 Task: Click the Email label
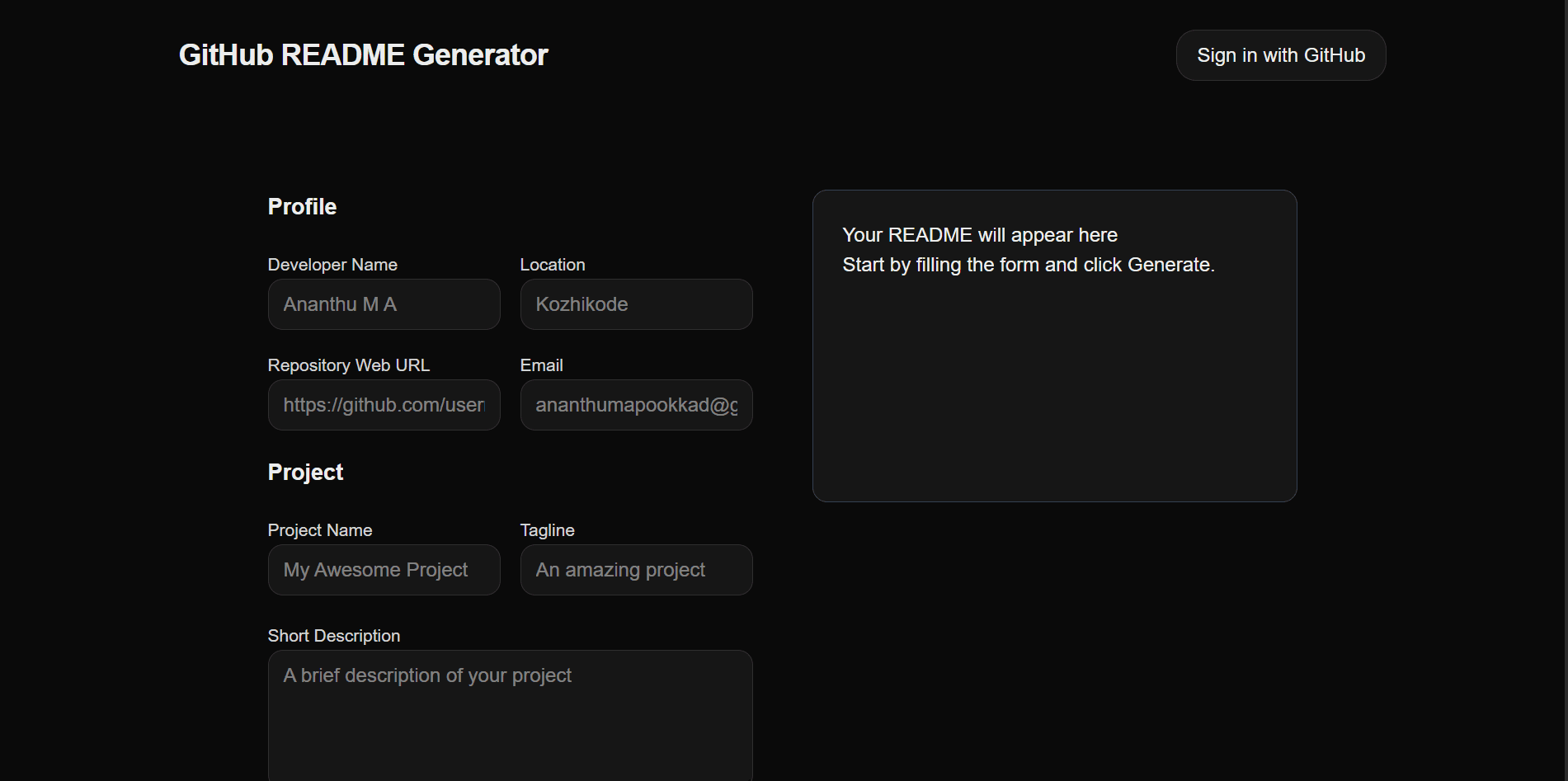tap(541, 365)
